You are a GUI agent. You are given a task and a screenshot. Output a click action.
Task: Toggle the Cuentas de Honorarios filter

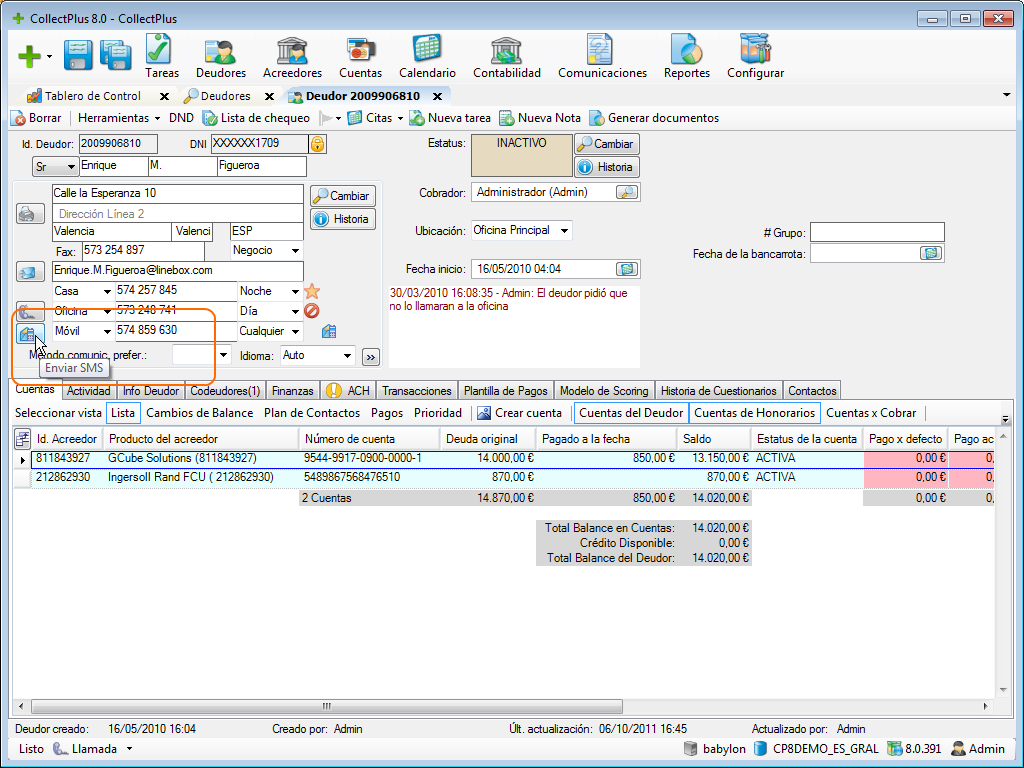click(754, 413)
